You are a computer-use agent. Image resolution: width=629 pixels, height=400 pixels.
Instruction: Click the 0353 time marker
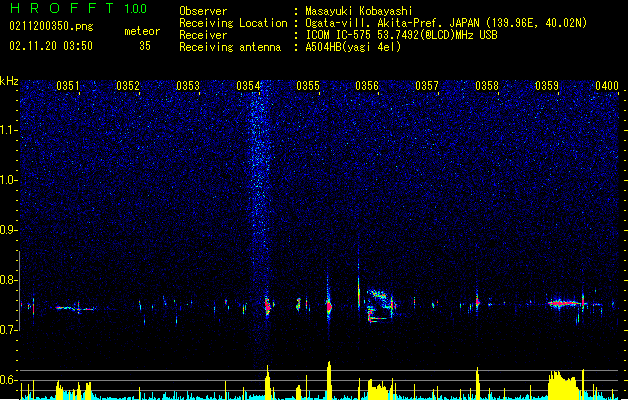[x=188, y=85]
